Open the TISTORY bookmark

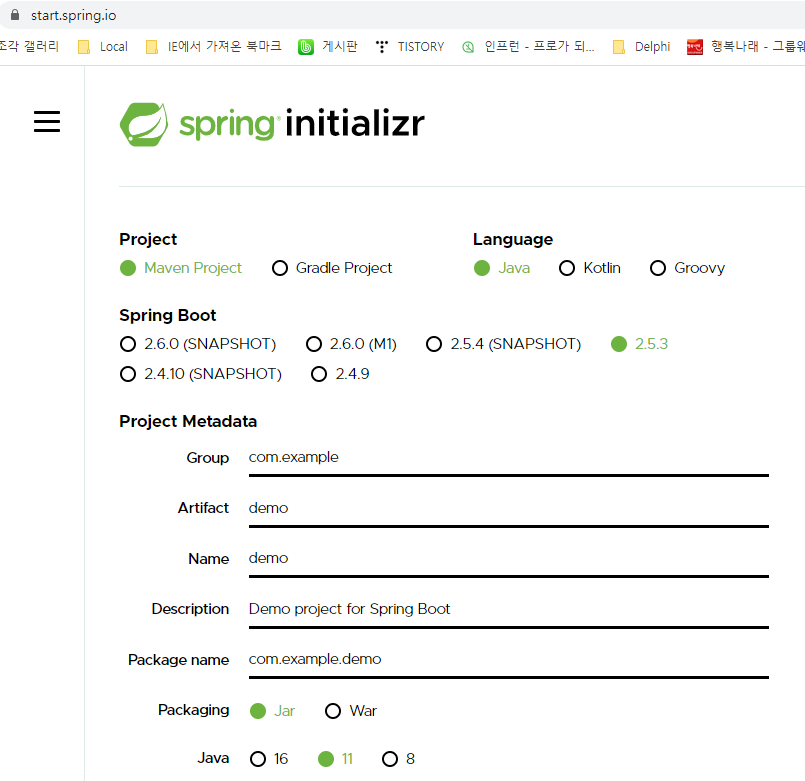[410, 47]
